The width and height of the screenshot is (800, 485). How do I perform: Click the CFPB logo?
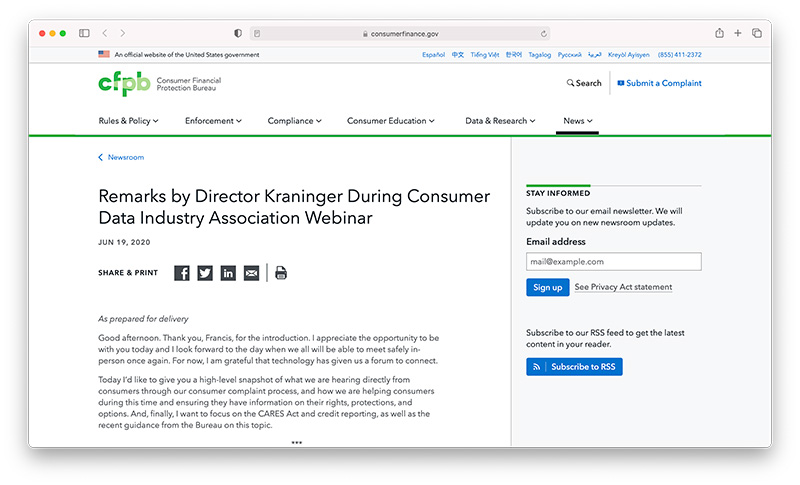[124, 84]
